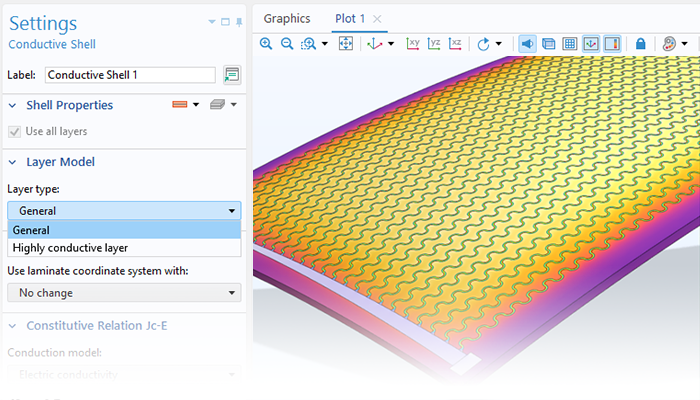The image size is (700, 400).
Task: Switch to the XY view icon
Action: tap(413, 44)
